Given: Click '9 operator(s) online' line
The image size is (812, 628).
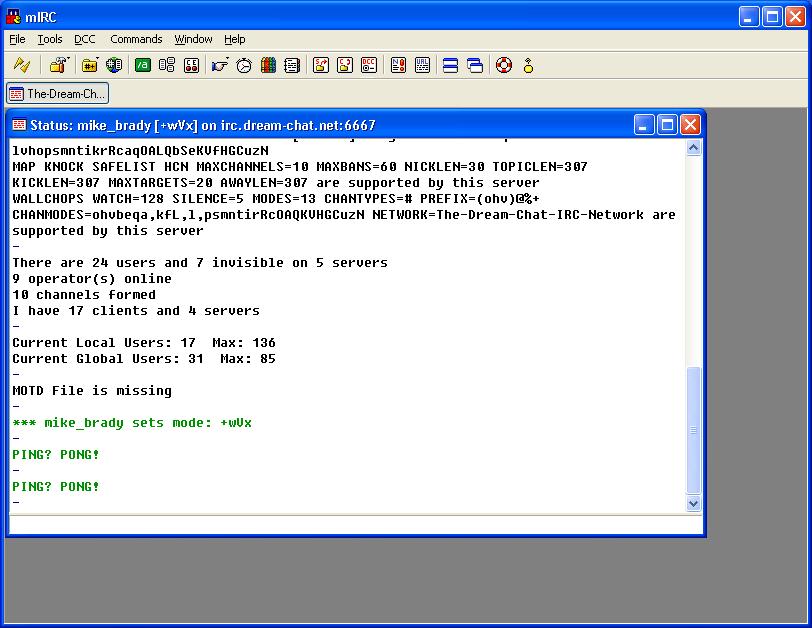Looking at the screenshot, I should tap(92, 279).
